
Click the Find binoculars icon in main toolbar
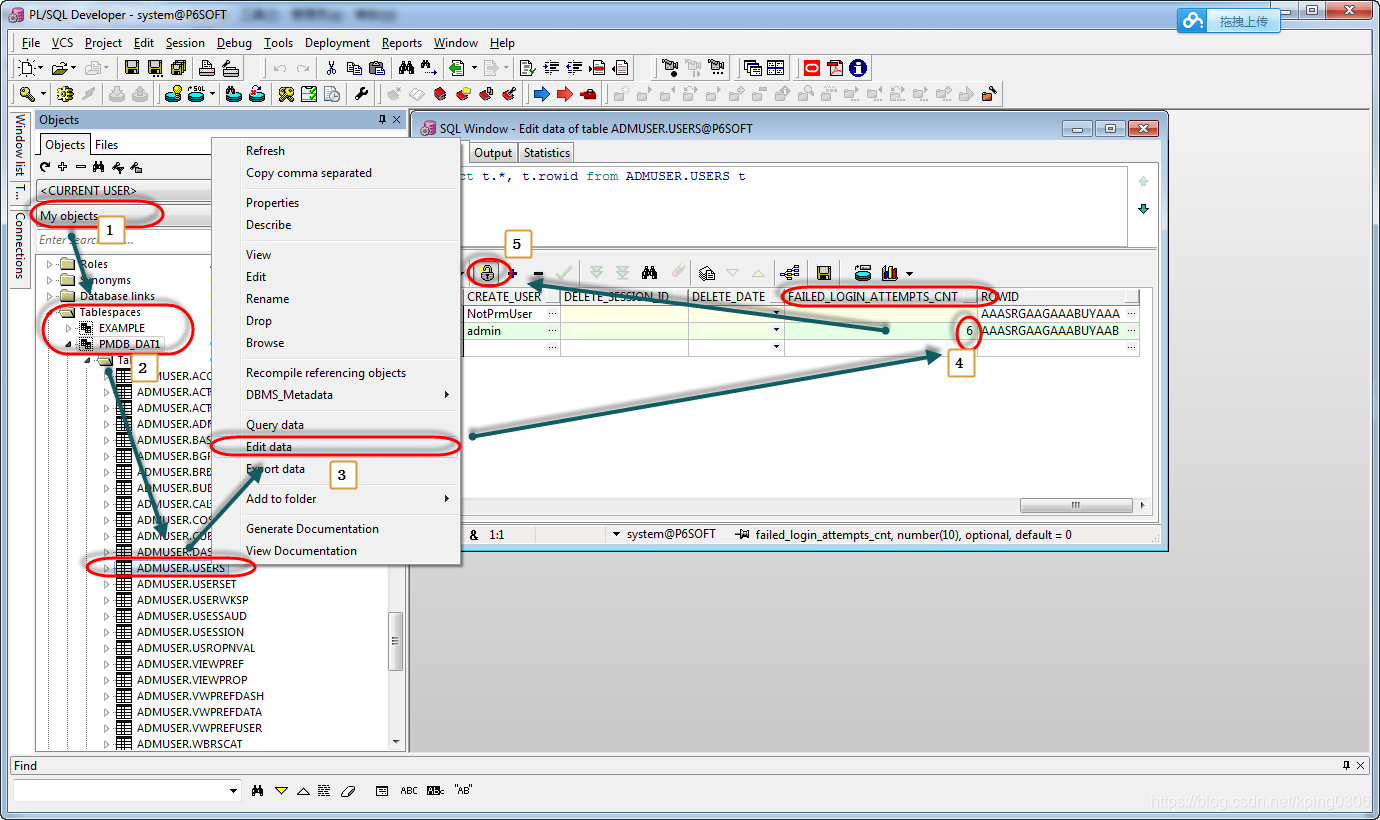pos(406,68)
